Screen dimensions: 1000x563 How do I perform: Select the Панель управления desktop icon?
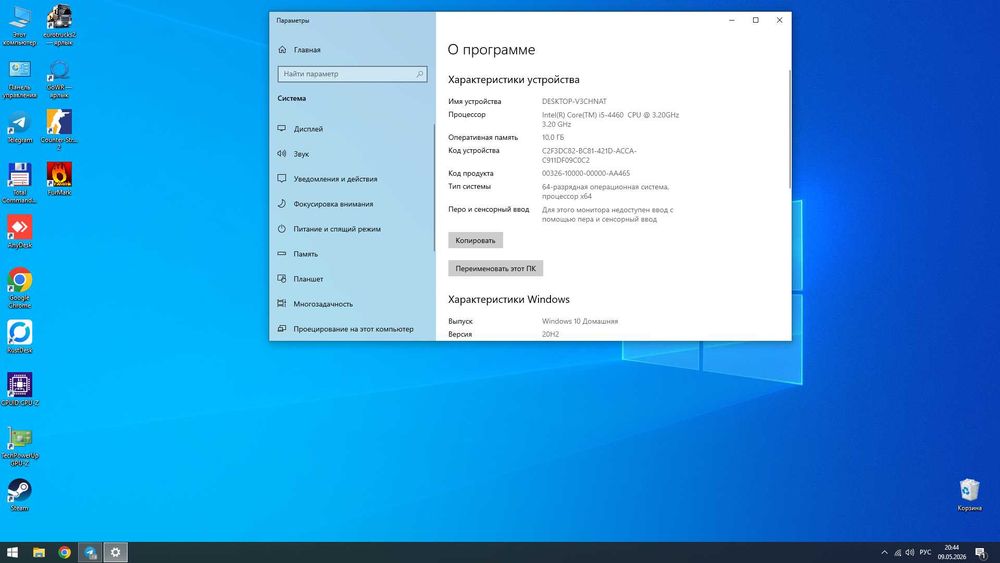pyautogui.click(x=20, y=79)
